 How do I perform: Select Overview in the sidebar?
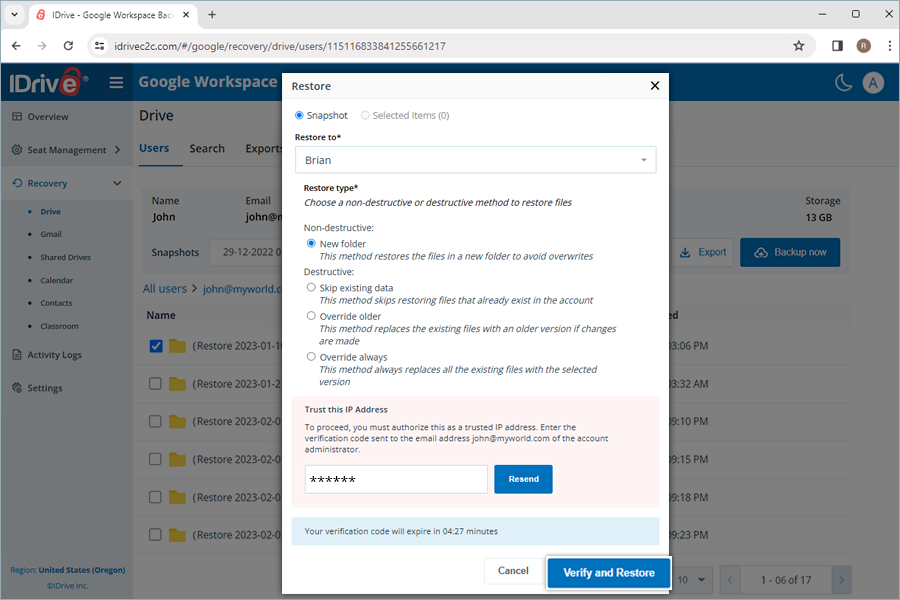pyautogui.click(x=50, y=115)
